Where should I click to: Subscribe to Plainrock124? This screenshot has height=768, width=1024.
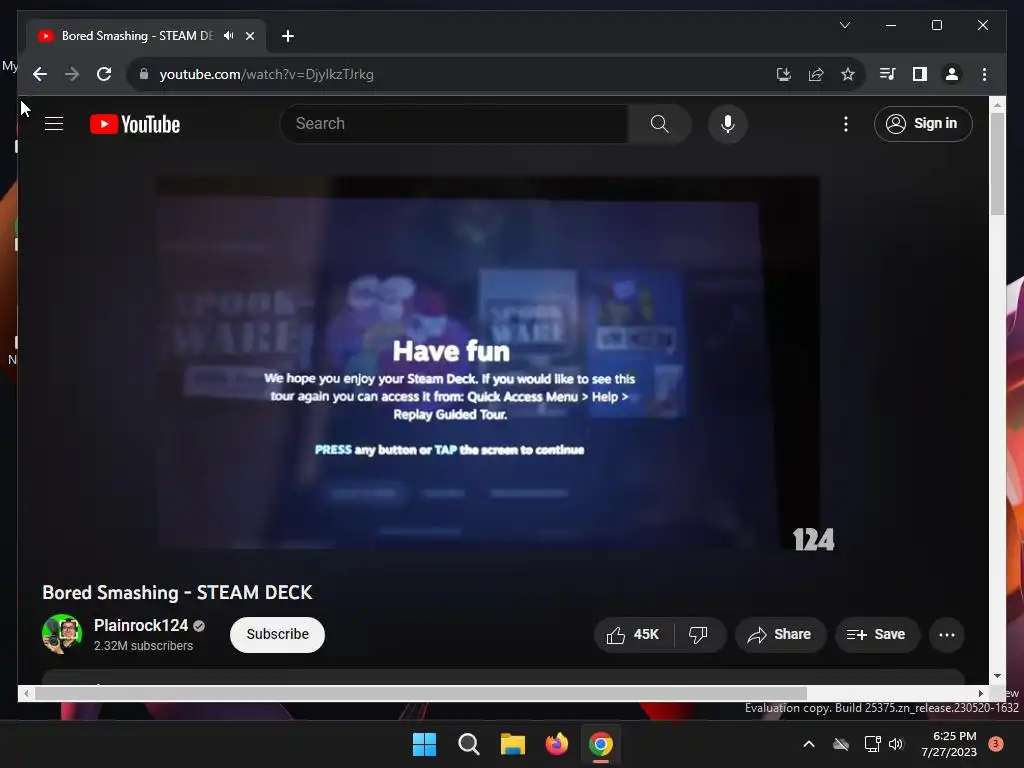(278, 635)
